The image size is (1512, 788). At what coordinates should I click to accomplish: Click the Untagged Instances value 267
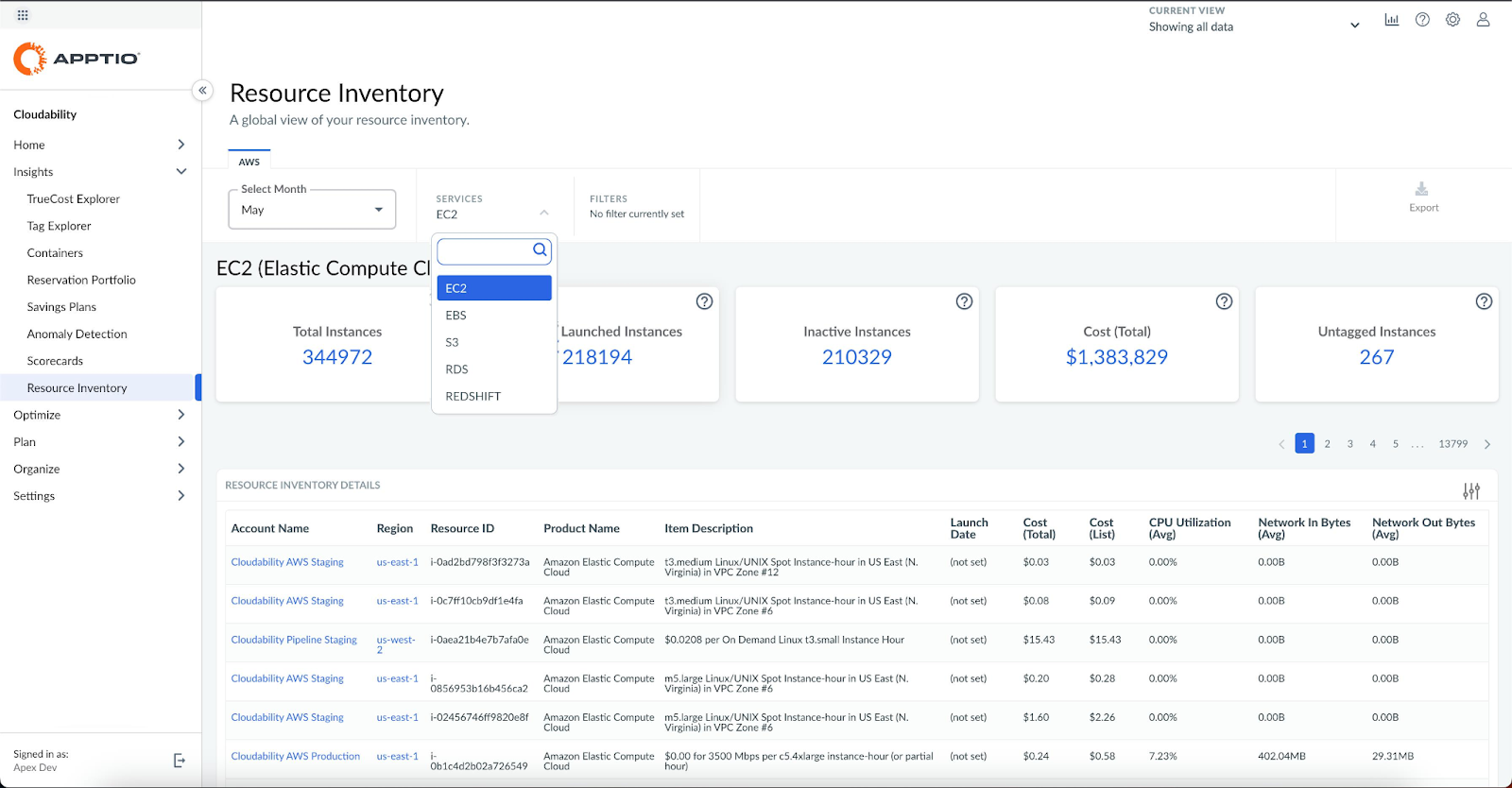tap(1377, 357)
